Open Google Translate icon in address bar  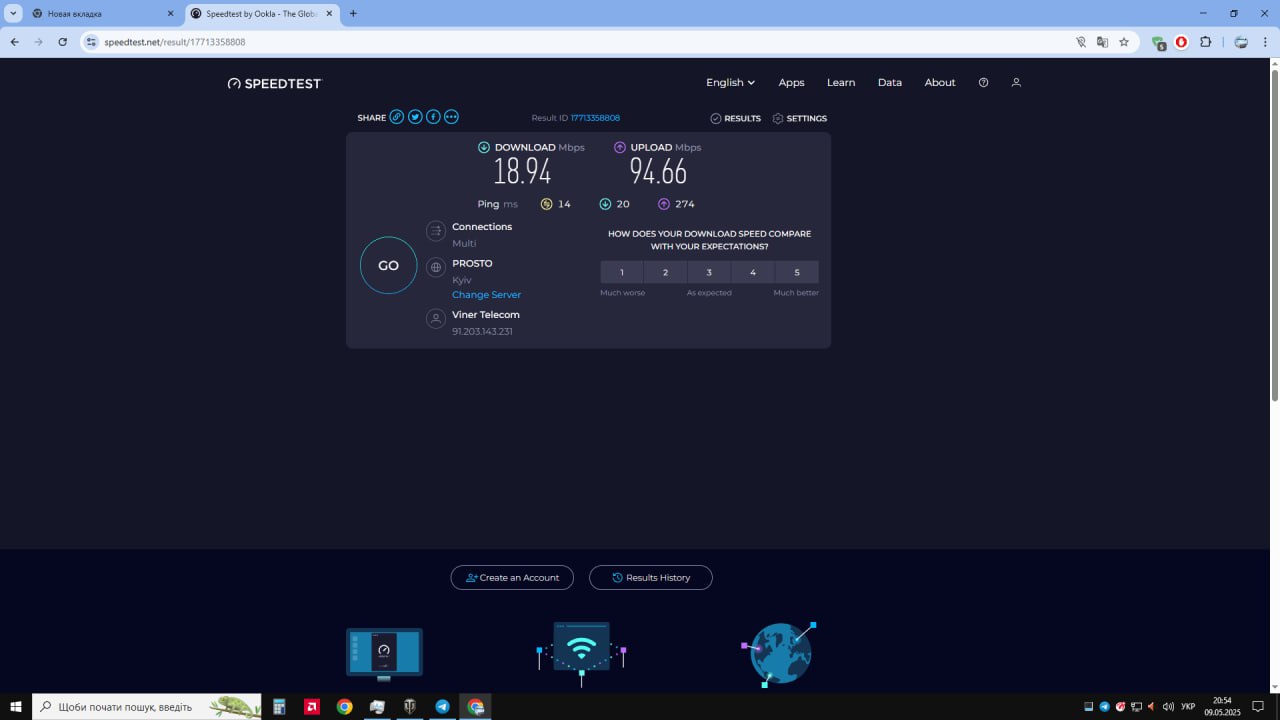click(x=1102, y=42)
